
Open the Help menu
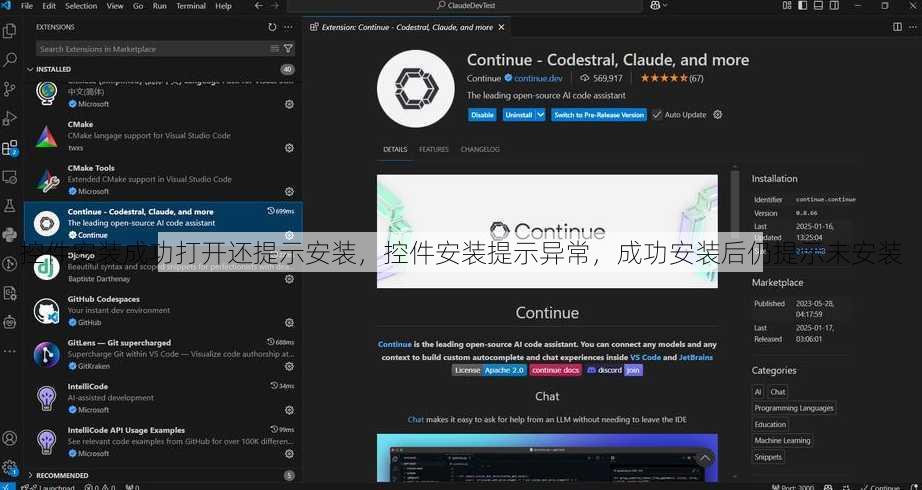click(223, 5)
